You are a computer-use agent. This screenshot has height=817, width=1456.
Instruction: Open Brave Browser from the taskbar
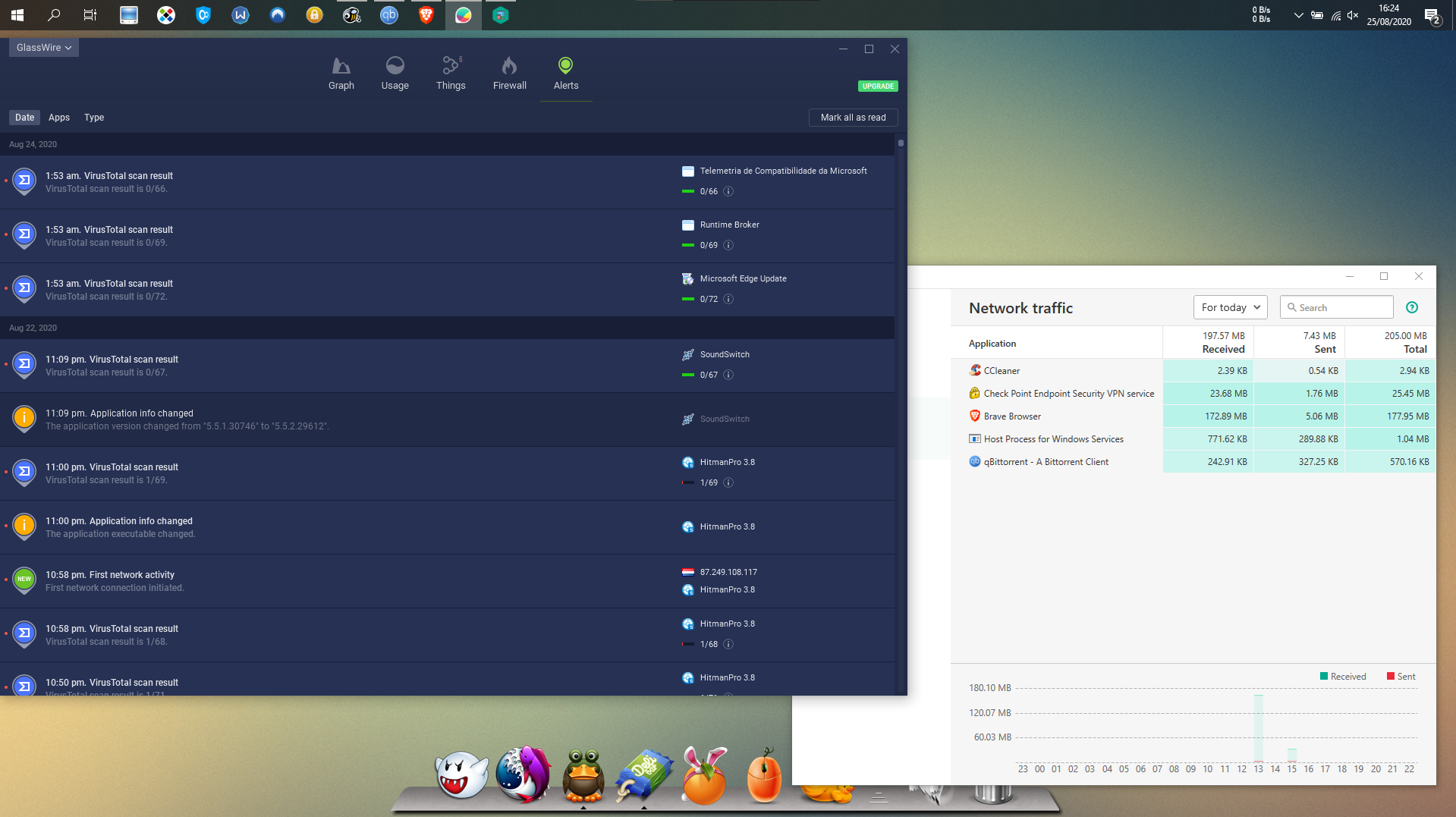426,15
